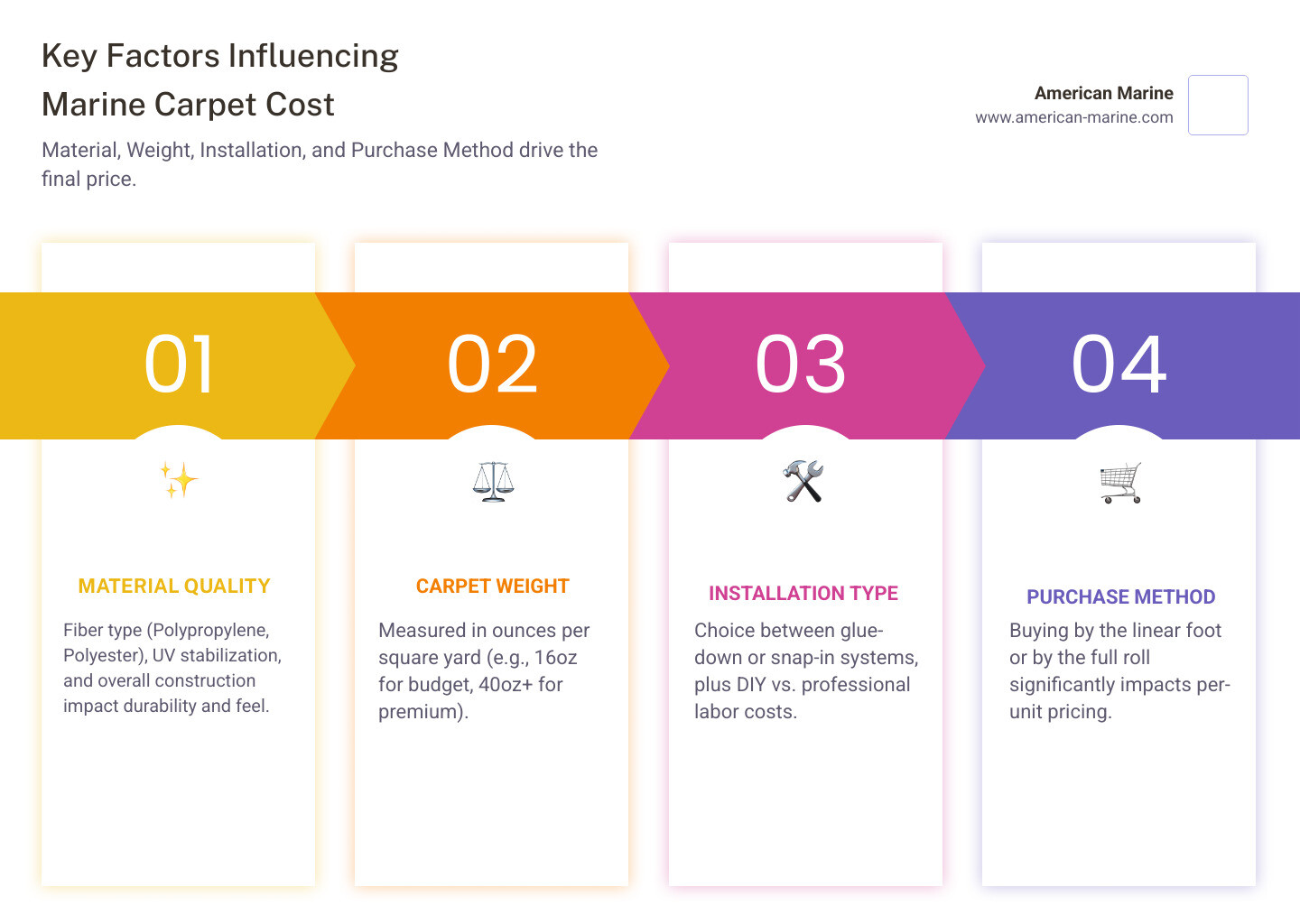Screen dimensions: 1300x924
Task: Click the American Marine brand name
Action: pos(1103,93)
